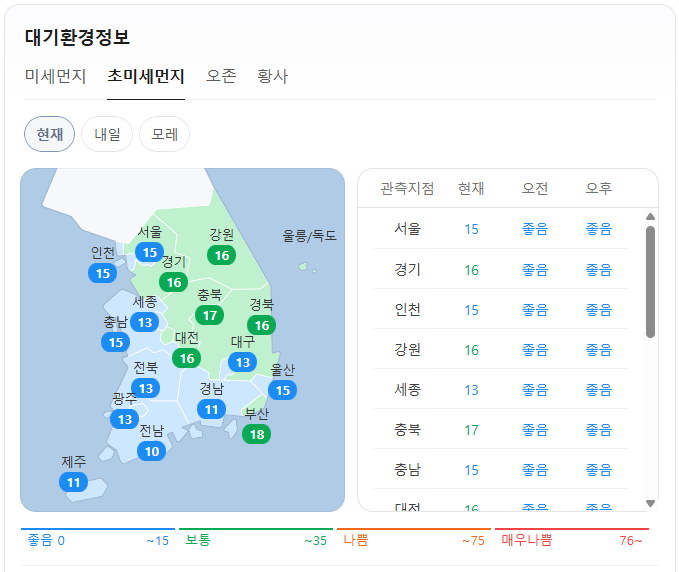The height and width of the screenshot is (572, 679).
Task: Click the 경기 row name in table
Action: 407,269
